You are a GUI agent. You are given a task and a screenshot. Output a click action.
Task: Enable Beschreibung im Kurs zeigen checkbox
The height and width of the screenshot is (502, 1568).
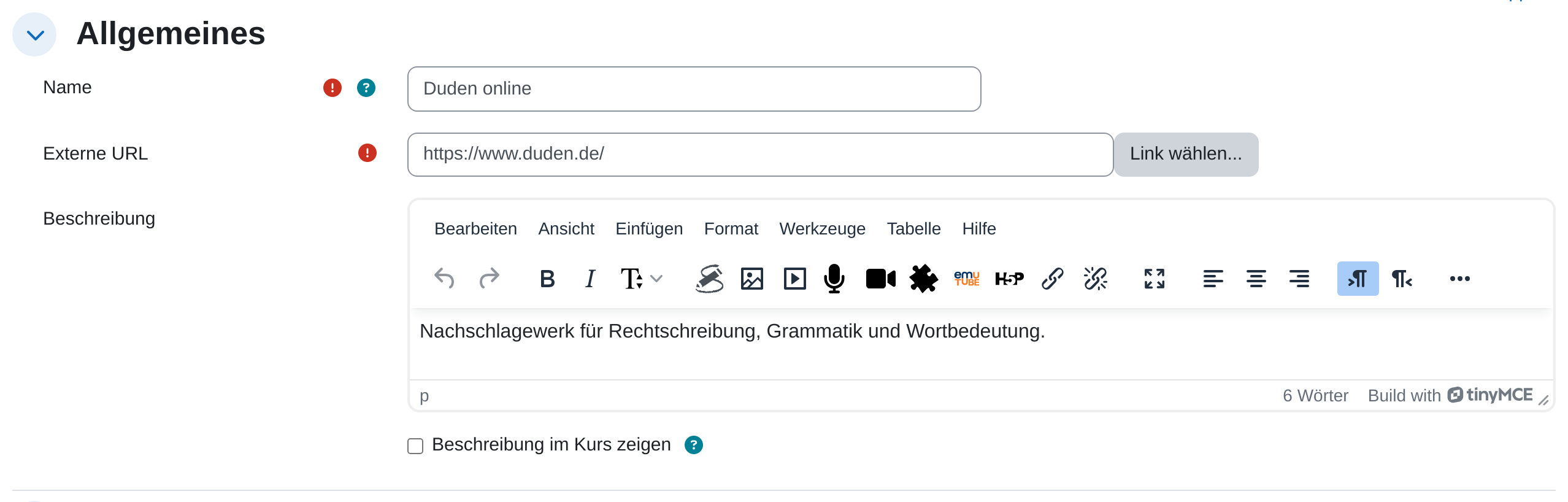click(x=415, y=446)
